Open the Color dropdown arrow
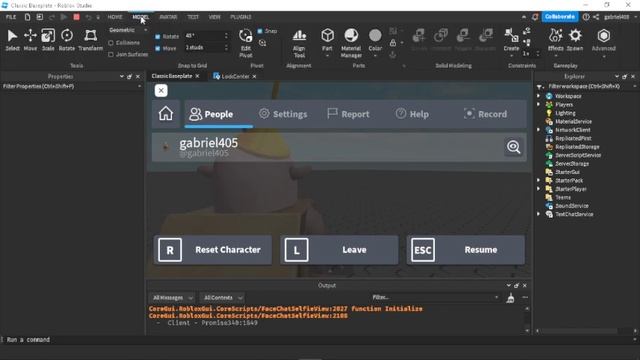The width and height of the screenshot is (640, 360). [x=375, y=56]
